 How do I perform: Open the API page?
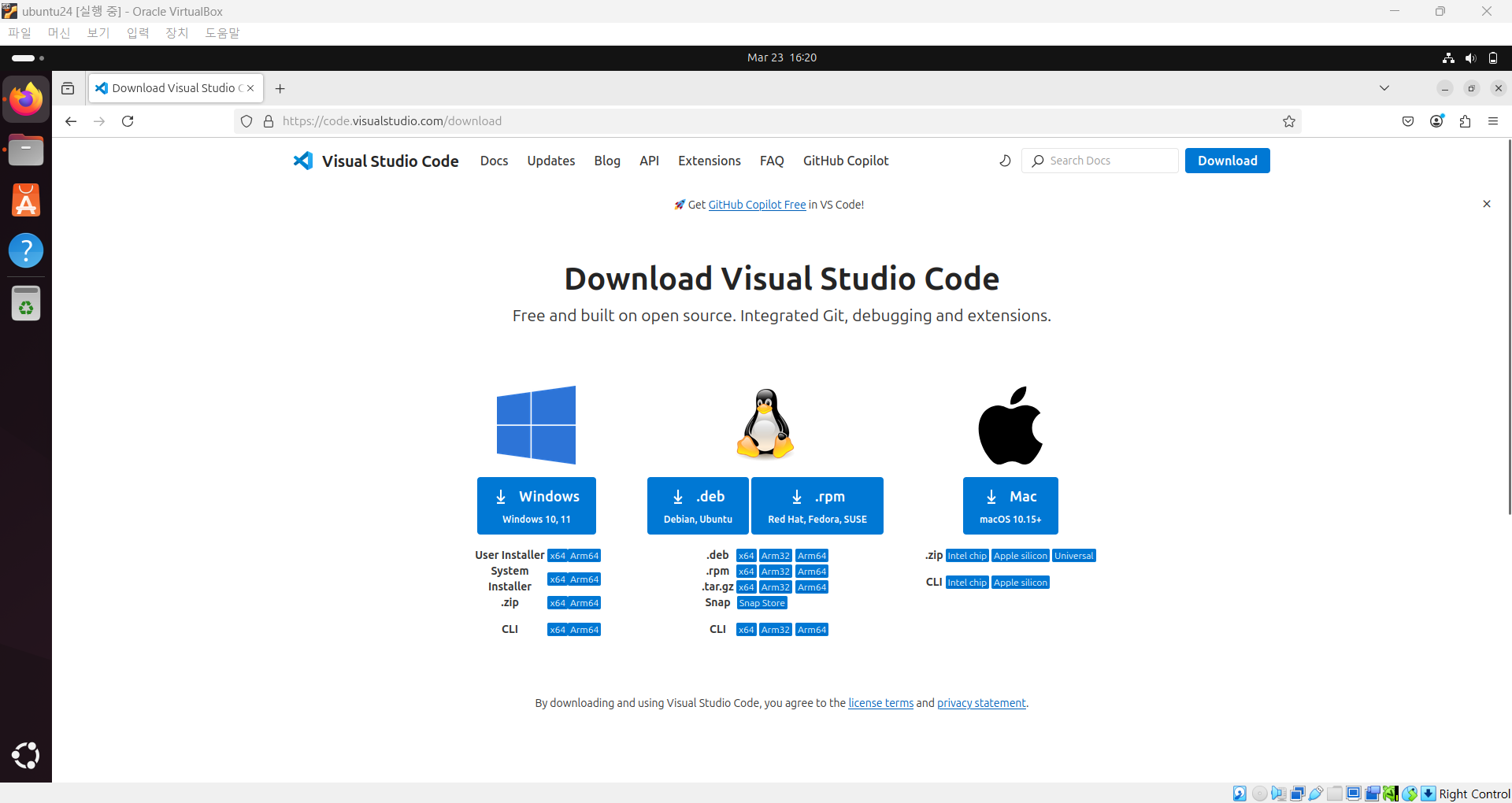649,161
